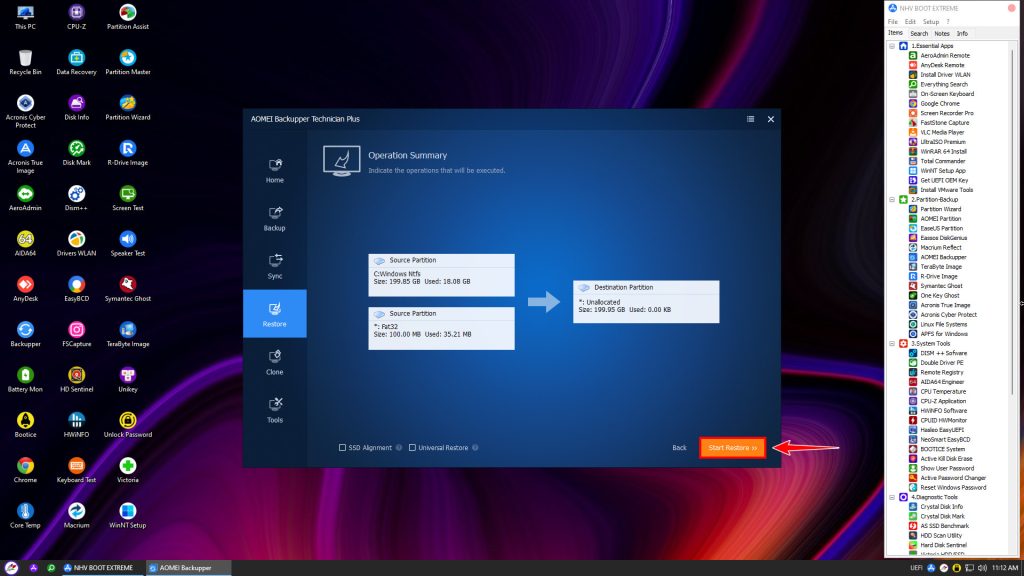Select the Data Recovery desktop icon

point(76,63)
